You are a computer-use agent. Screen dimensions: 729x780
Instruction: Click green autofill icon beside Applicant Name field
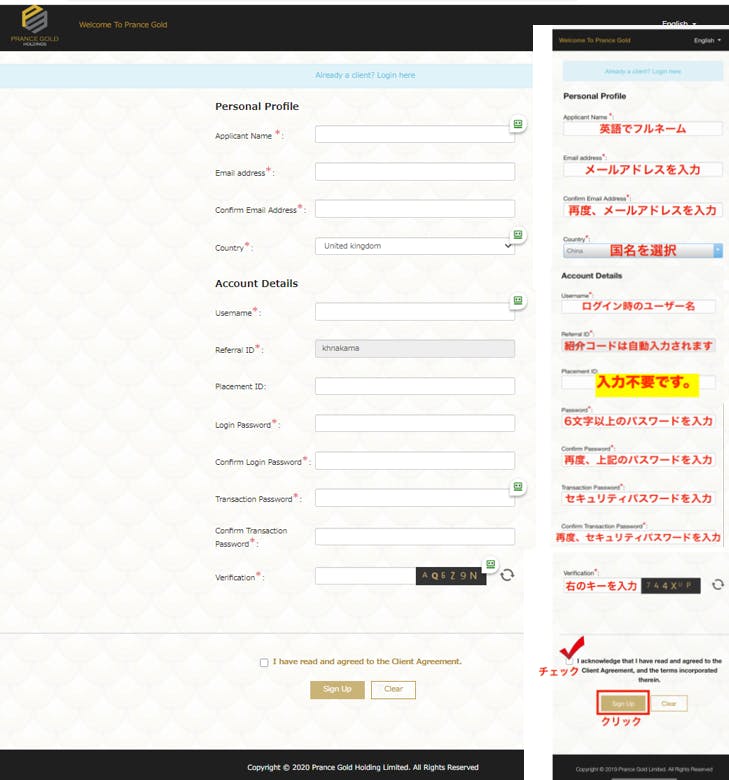click(x=518, y=124)
